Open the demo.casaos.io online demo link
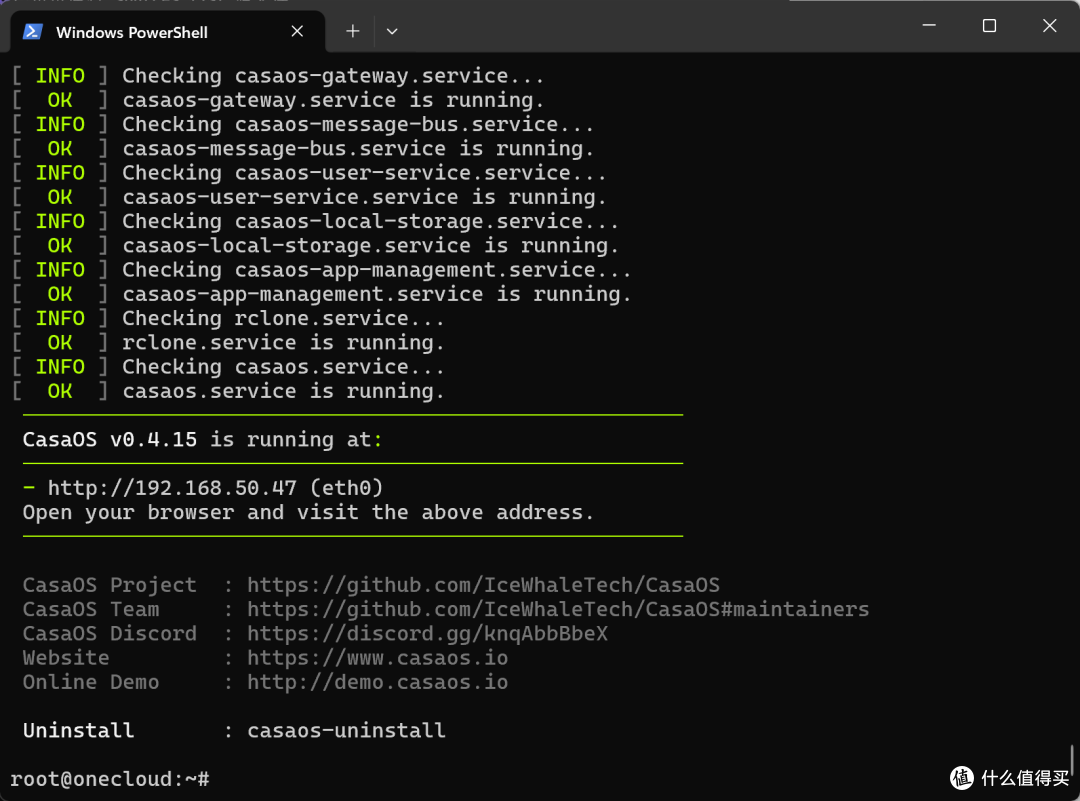Screen dimensions: 1080x801 tap(377, 682)
